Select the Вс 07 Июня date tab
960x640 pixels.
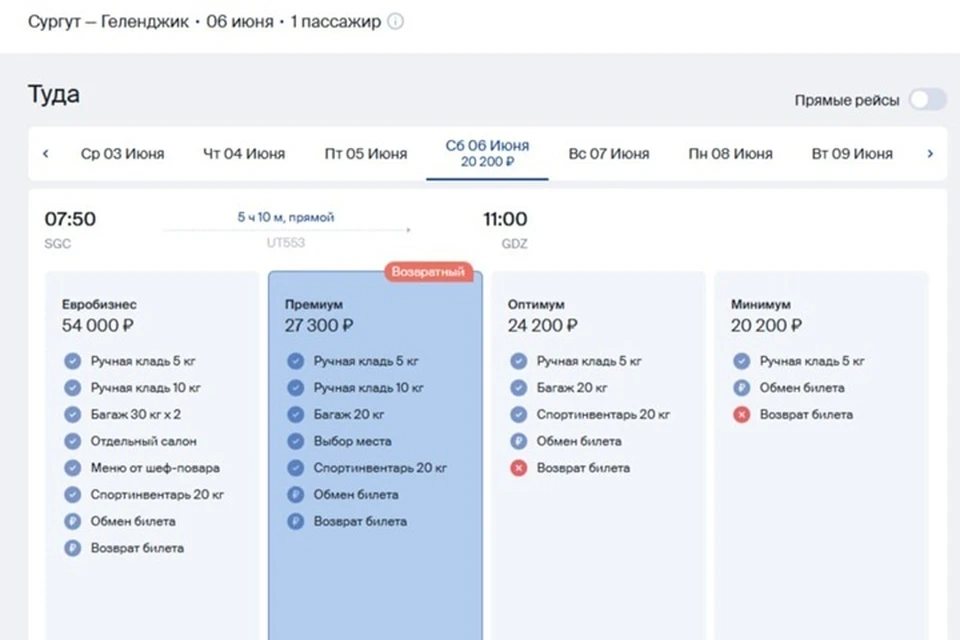[x=609, y=154]
